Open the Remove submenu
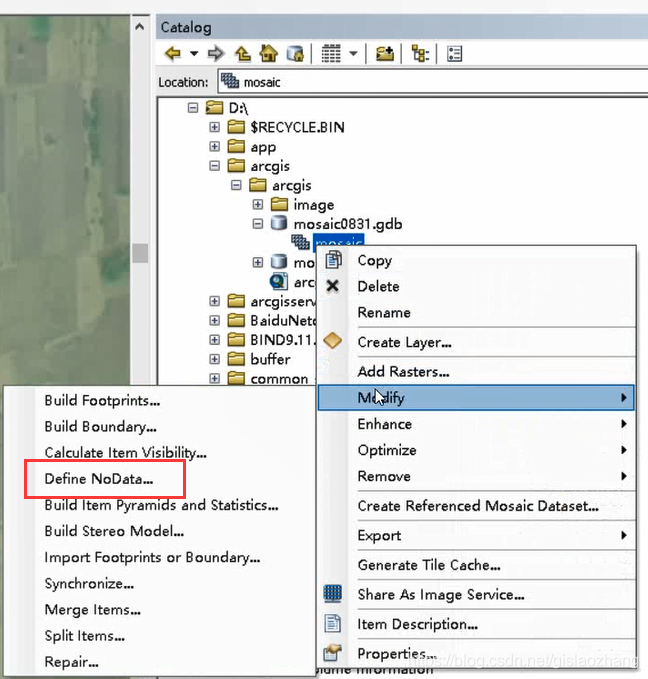Viewport: 648px width, 679px height. 476,476
